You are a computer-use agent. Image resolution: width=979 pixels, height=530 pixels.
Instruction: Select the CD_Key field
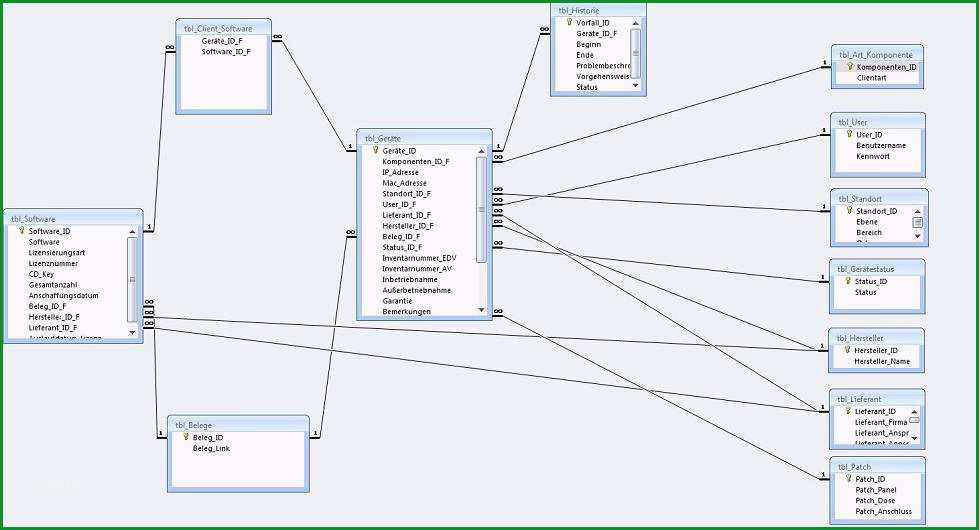tap(41, 274)
